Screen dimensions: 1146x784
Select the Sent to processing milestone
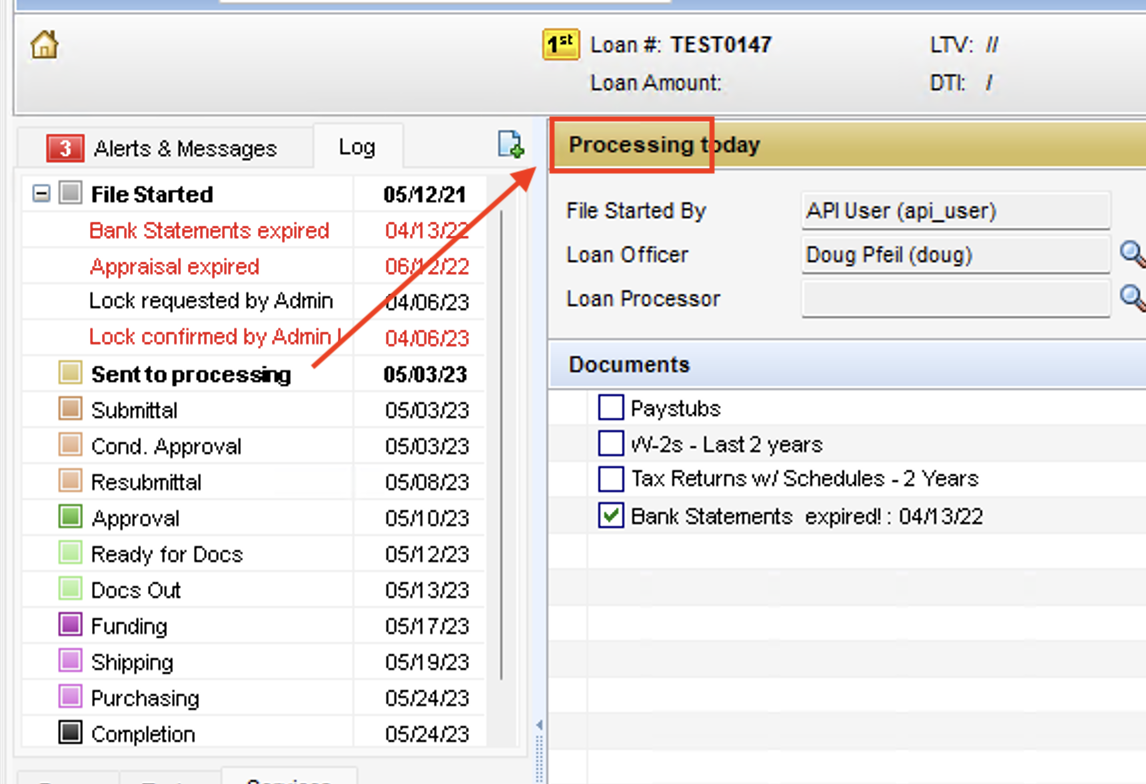coord(190,374)
